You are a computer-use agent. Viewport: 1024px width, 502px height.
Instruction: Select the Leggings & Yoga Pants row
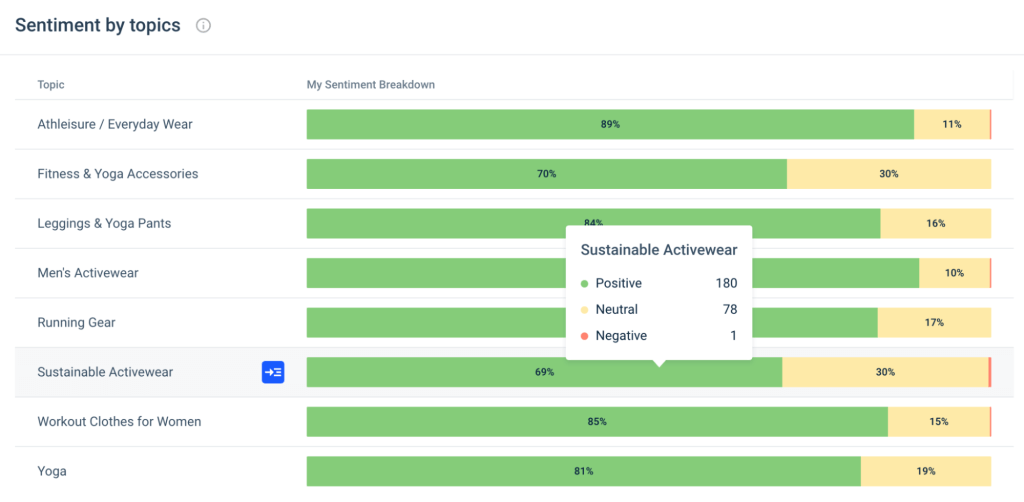(x=104, y=223)
